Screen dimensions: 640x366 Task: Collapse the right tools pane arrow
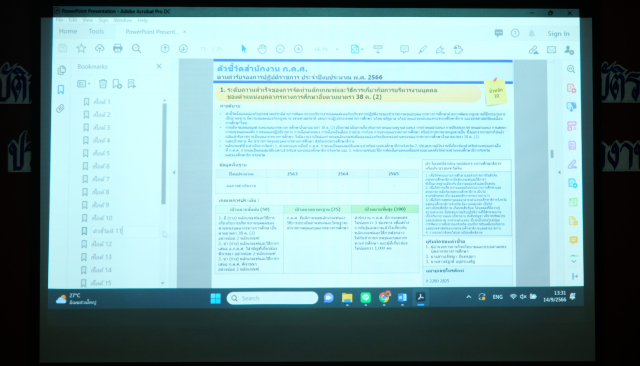point(559,173)
